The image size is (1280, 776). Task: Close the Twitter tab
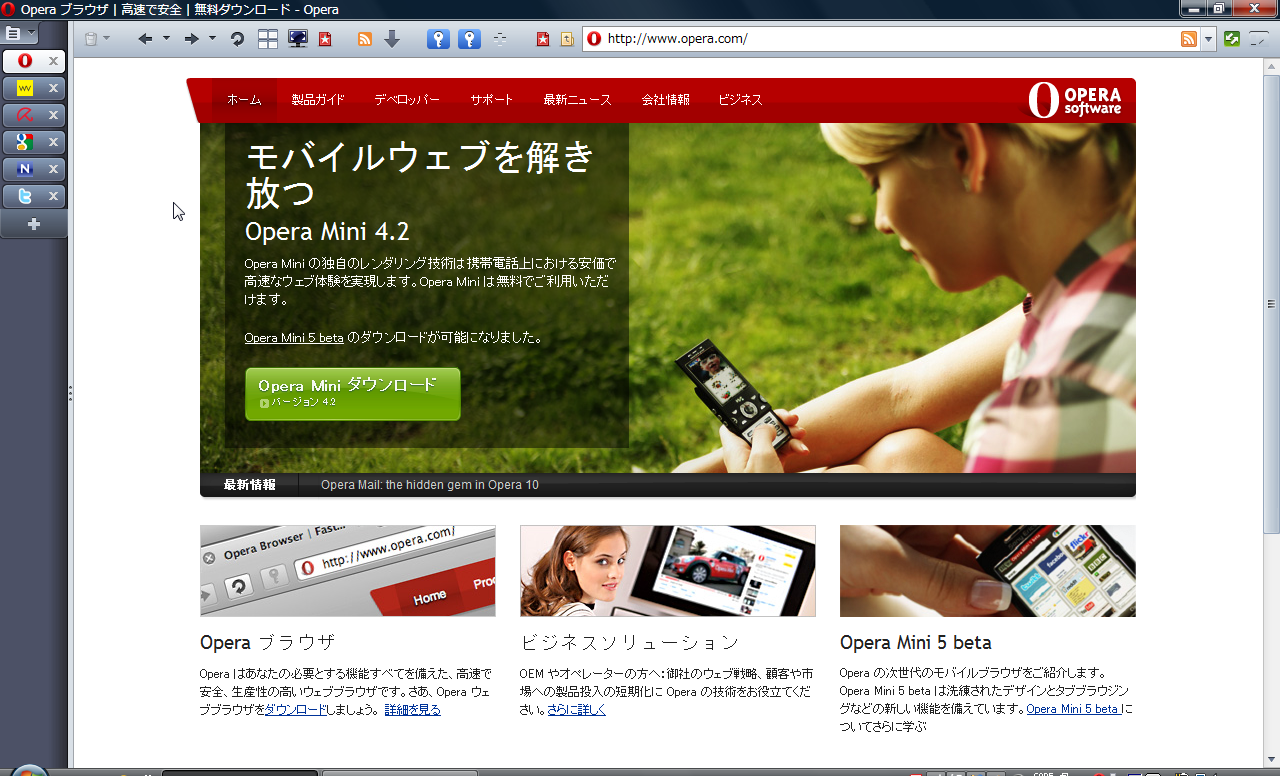pos(54,196)
